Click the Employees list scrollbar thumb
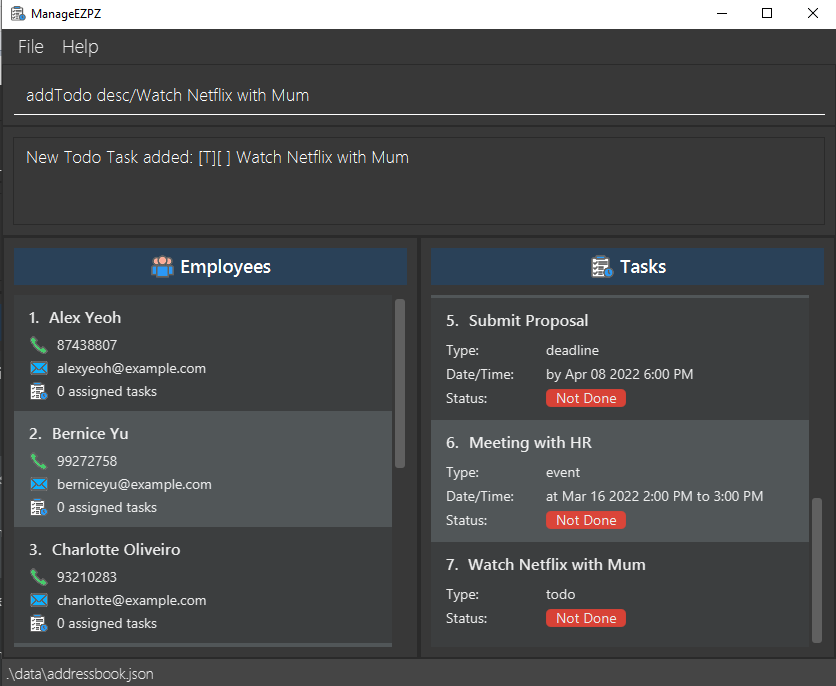This screenshot has height=686, width=836. (400, 383)
